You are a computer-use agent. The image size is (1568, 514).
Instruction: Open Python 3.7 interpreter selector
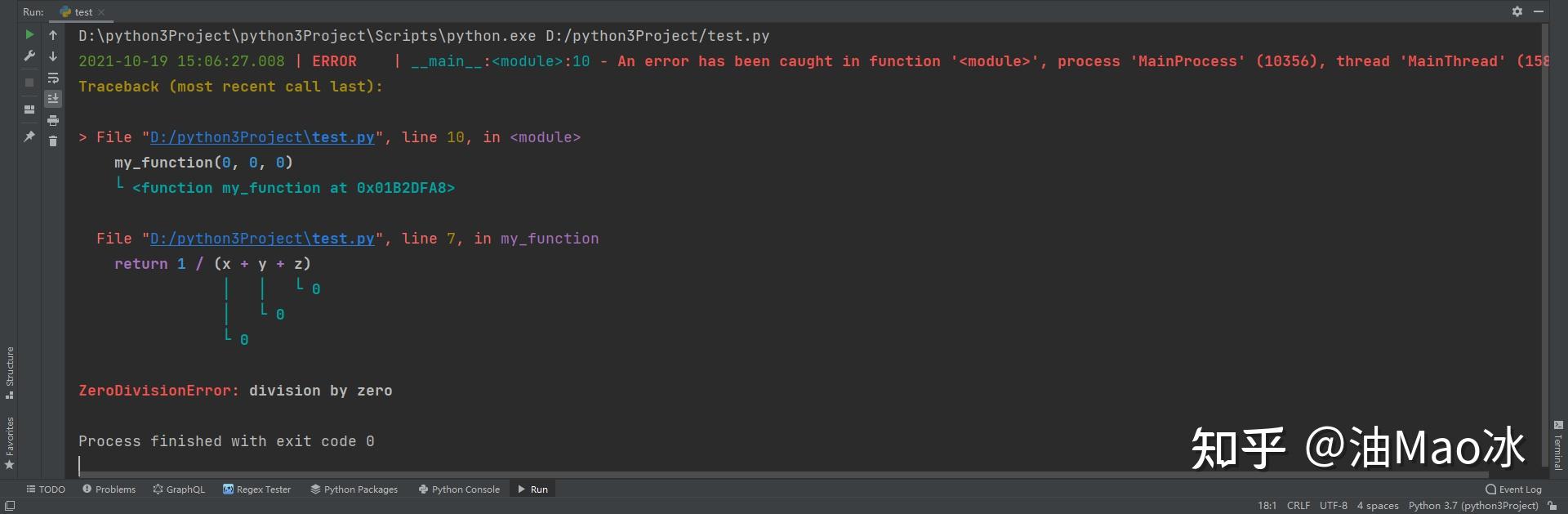(1473, 506)
